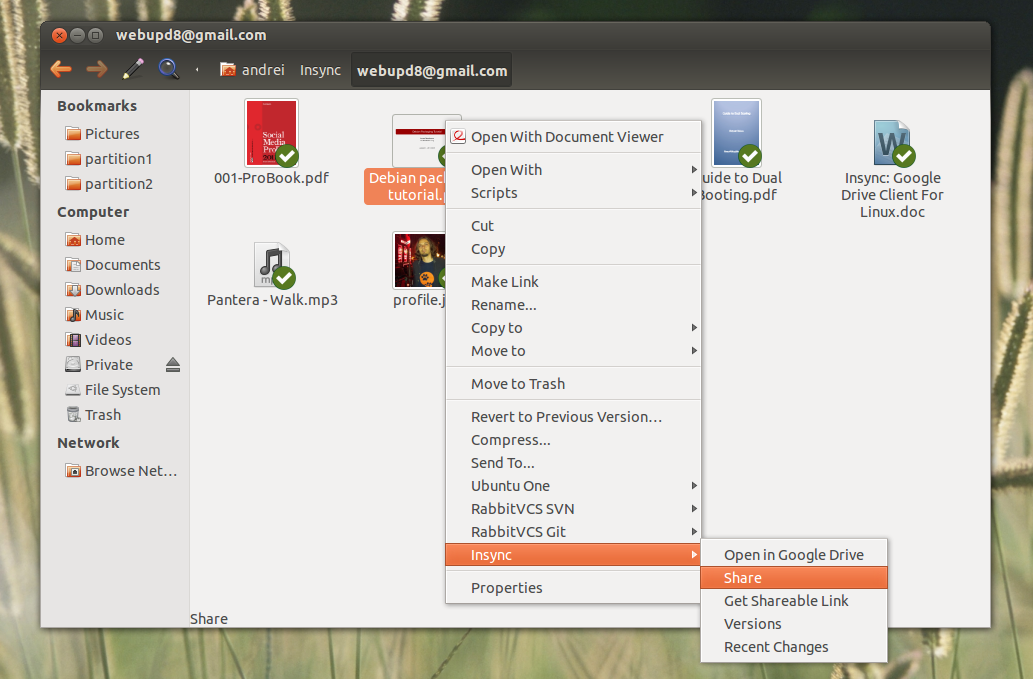
Task: Select Make Link in context menu
Action: (573, 282)
